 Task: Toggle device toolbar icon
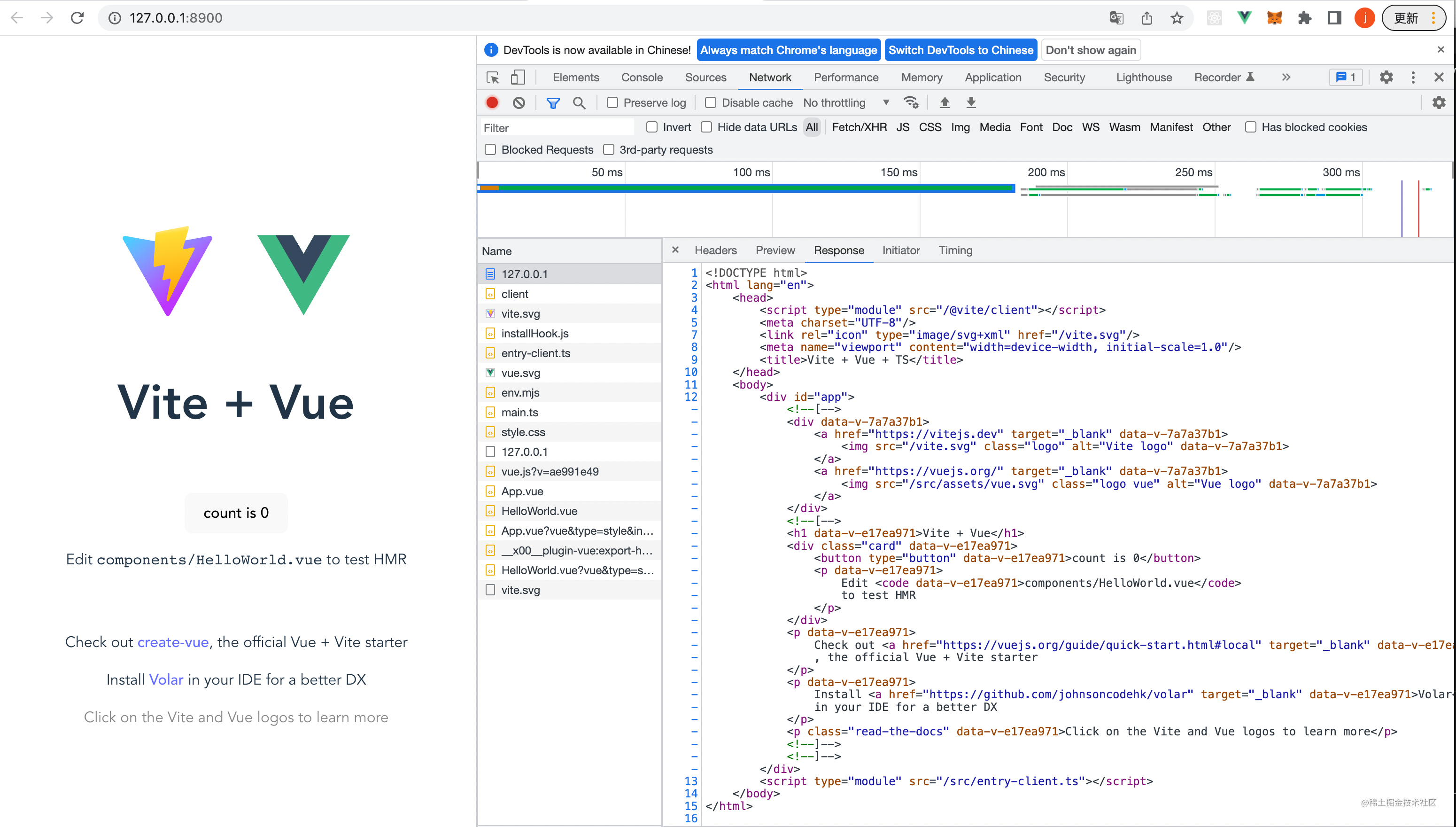coord(518,77)
